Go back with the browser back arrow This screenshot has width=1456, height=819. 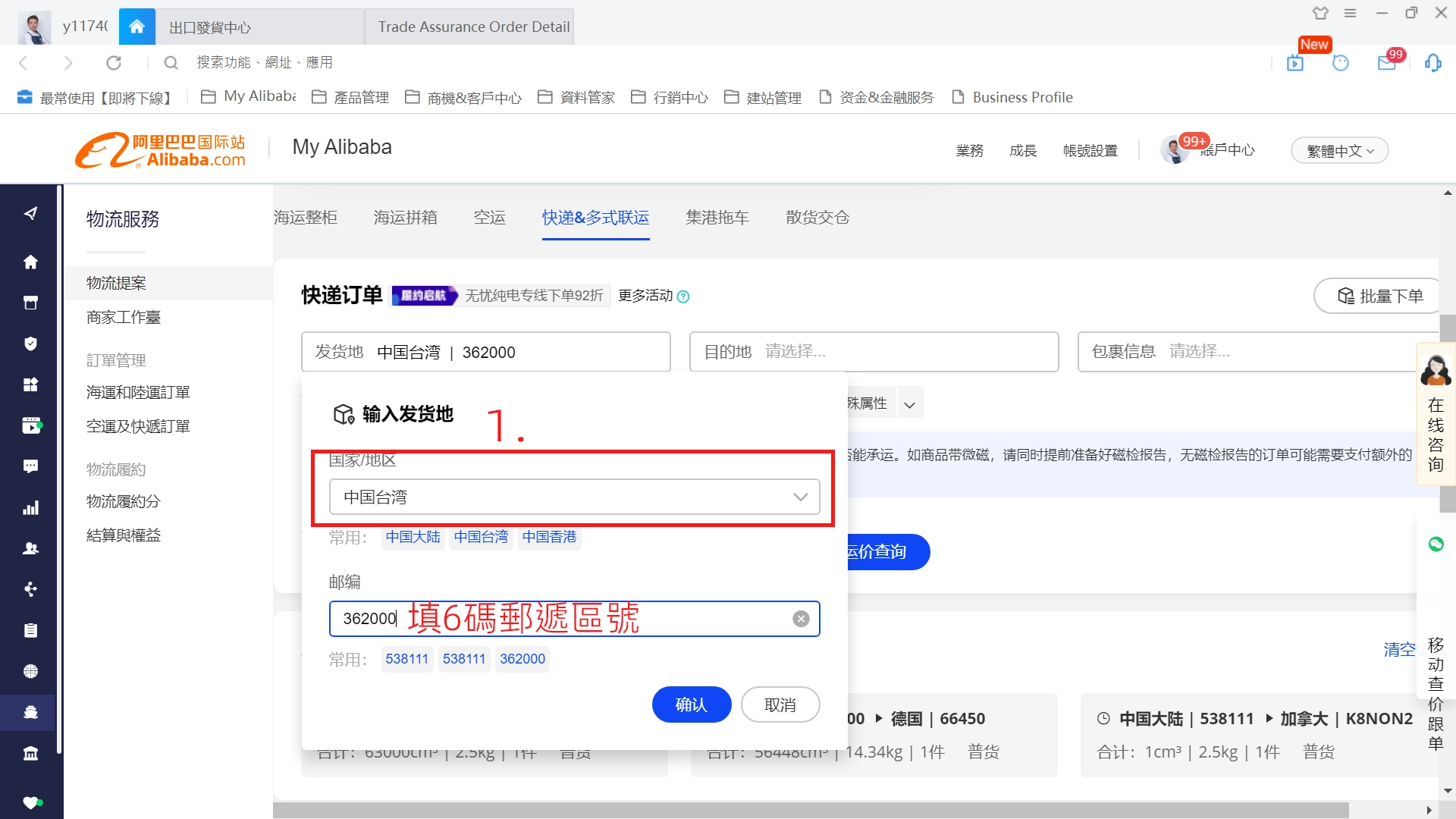click(x=23, y=63)
